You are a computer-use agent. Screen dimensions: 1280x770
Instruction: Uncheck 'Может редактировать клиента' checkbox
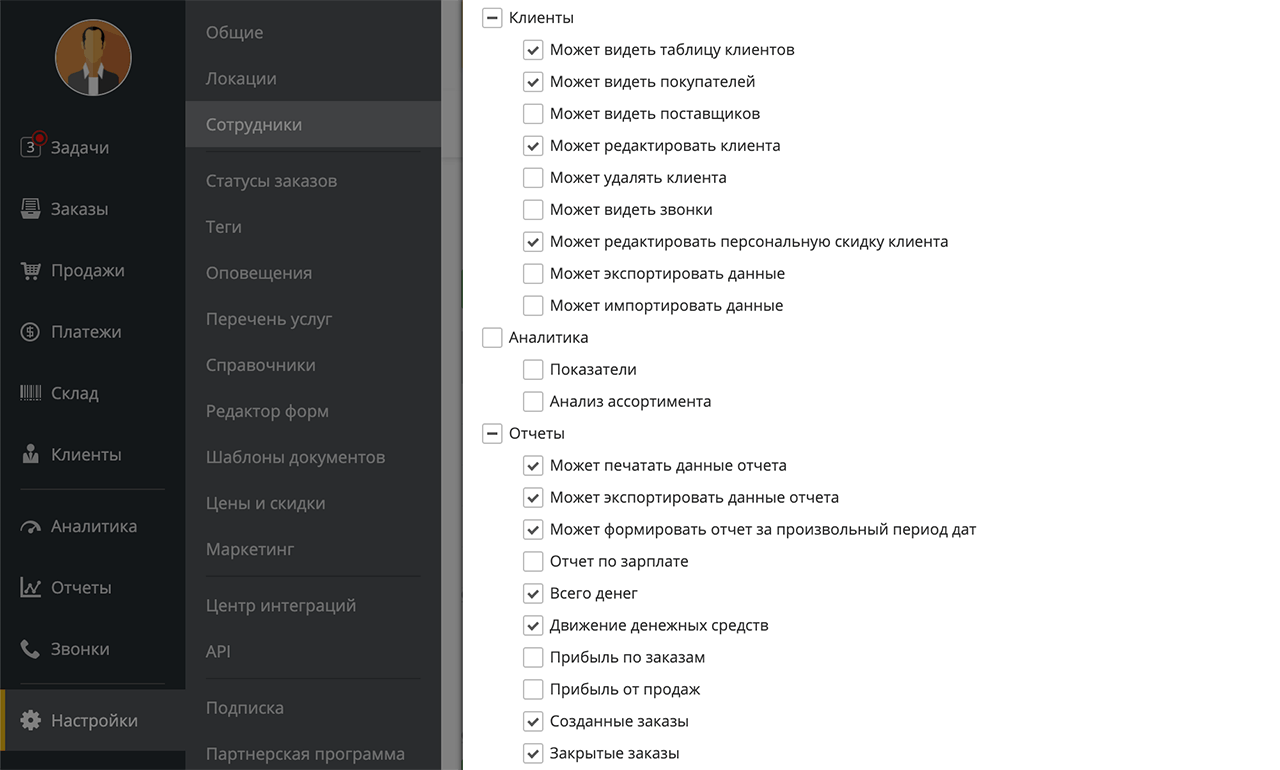pos(533,145)
